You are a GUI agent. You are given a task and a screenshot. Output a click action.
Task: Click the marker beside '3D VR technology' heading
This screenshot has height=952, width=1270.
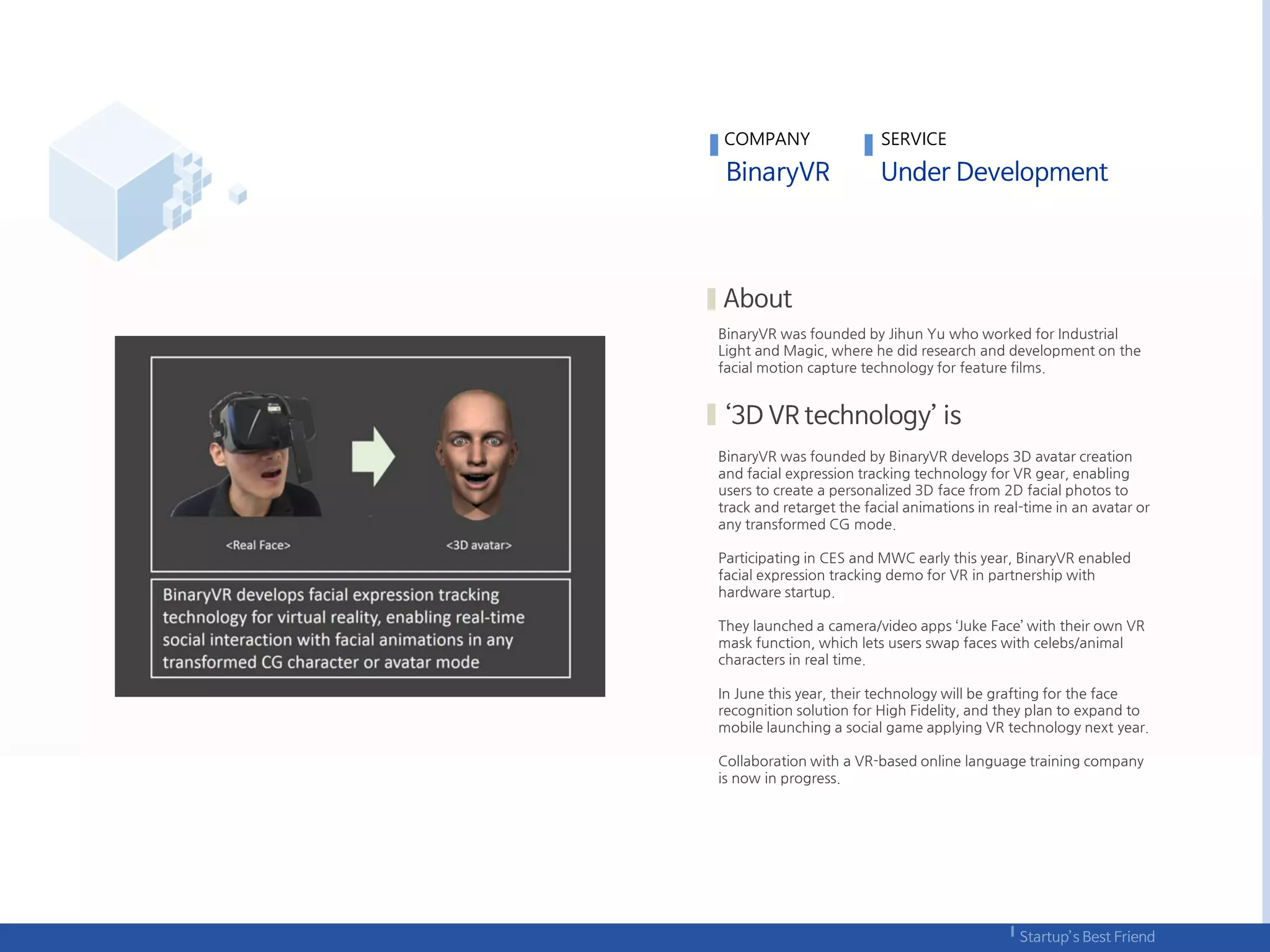(x=711, y=415)
